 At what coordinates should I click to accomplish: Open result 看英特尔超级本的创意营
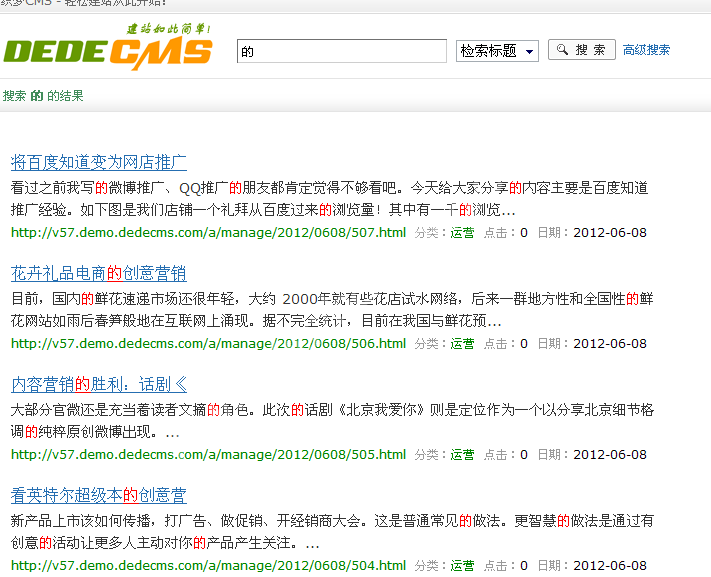pos(99,495)
